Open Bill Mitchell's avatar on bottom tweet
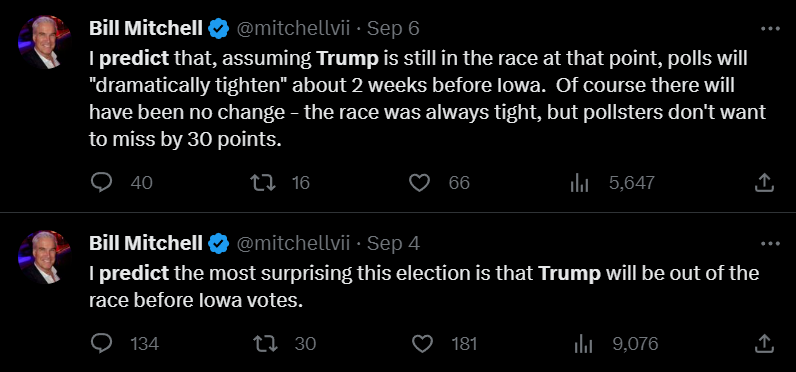Viewport: 796px width, 372px height. tap(44, 257)
